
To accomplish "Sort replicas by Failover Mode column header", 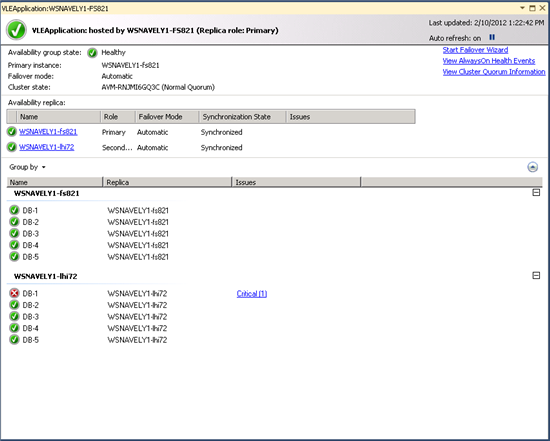I will [x=167, y=117].
